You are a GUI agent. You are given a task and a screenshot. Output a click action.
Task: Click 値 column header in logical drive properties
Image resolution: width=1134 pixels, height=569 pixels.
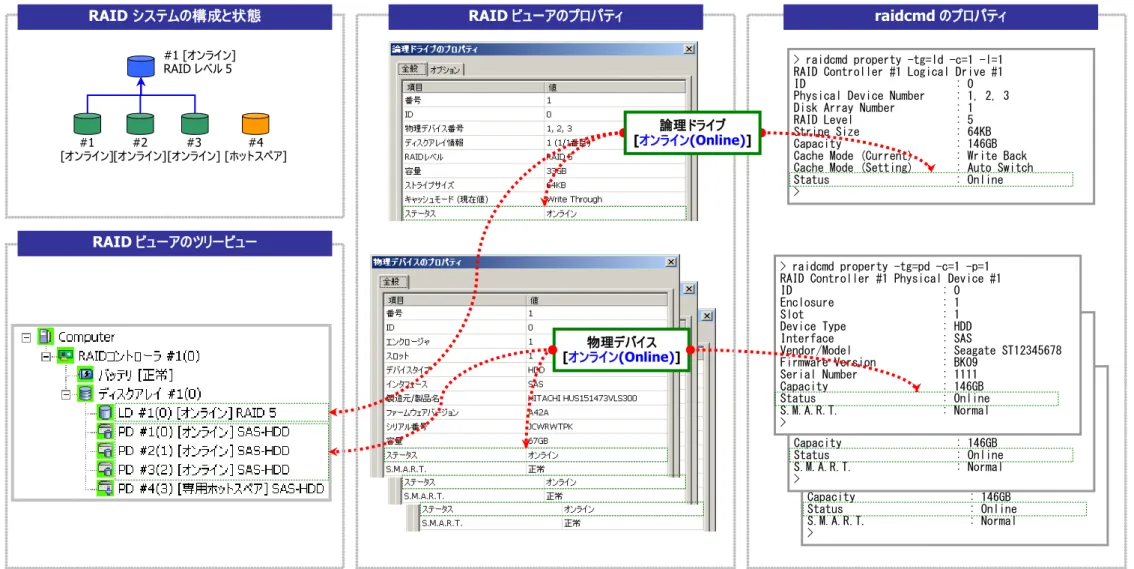click(614, 87)
